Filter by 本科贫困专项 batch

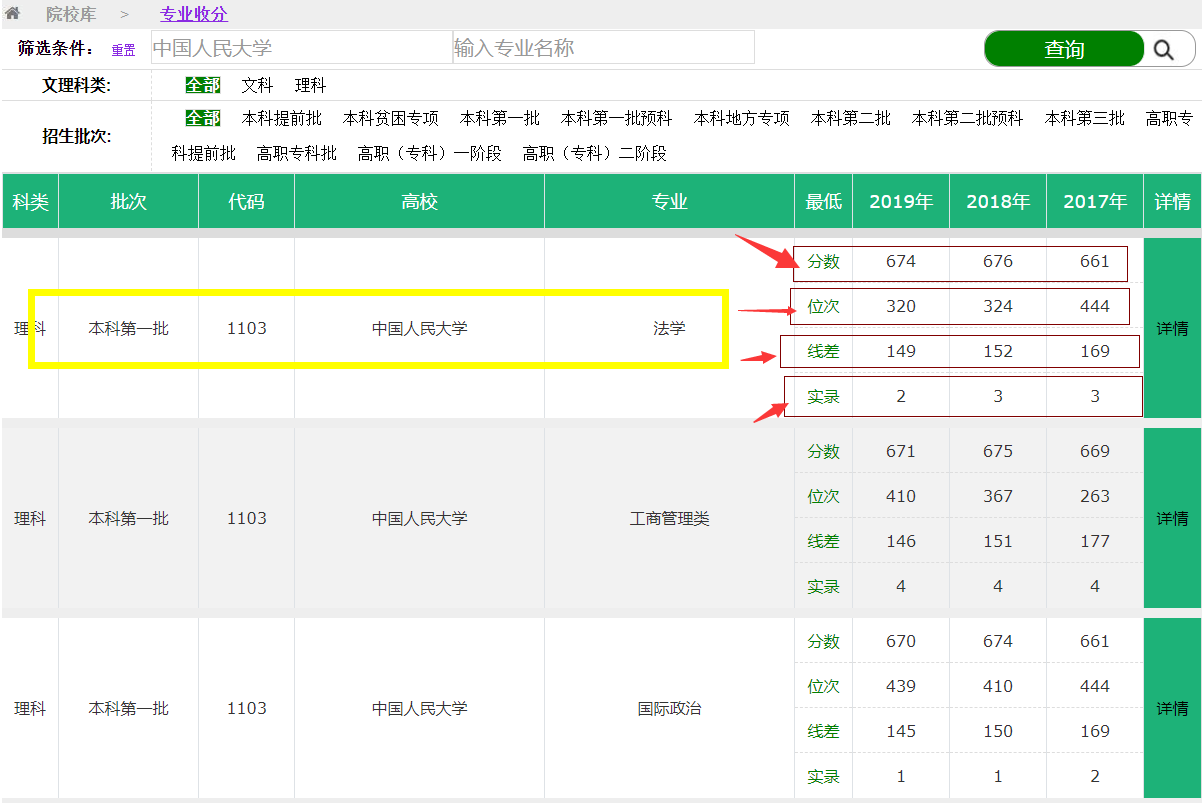pyautogui.click(x=390, y=118)
